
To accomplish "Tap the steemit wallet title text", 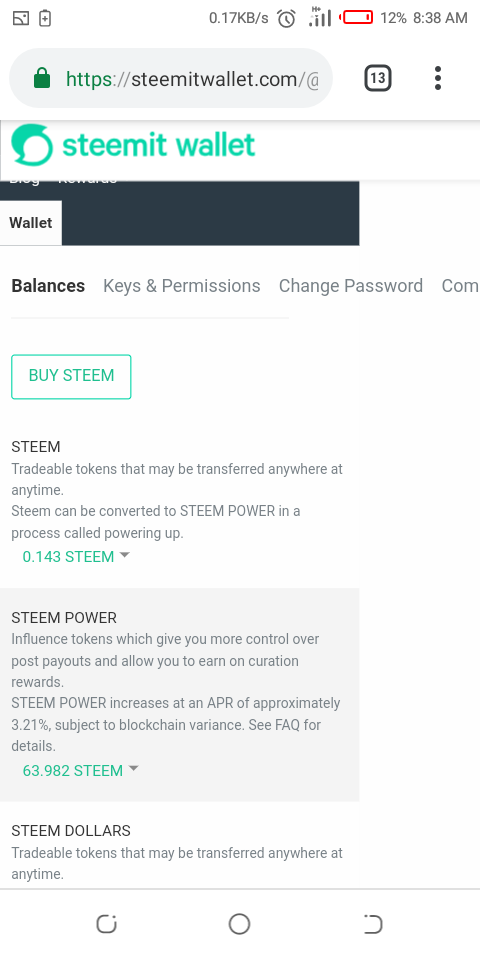I will pos(159,145).
